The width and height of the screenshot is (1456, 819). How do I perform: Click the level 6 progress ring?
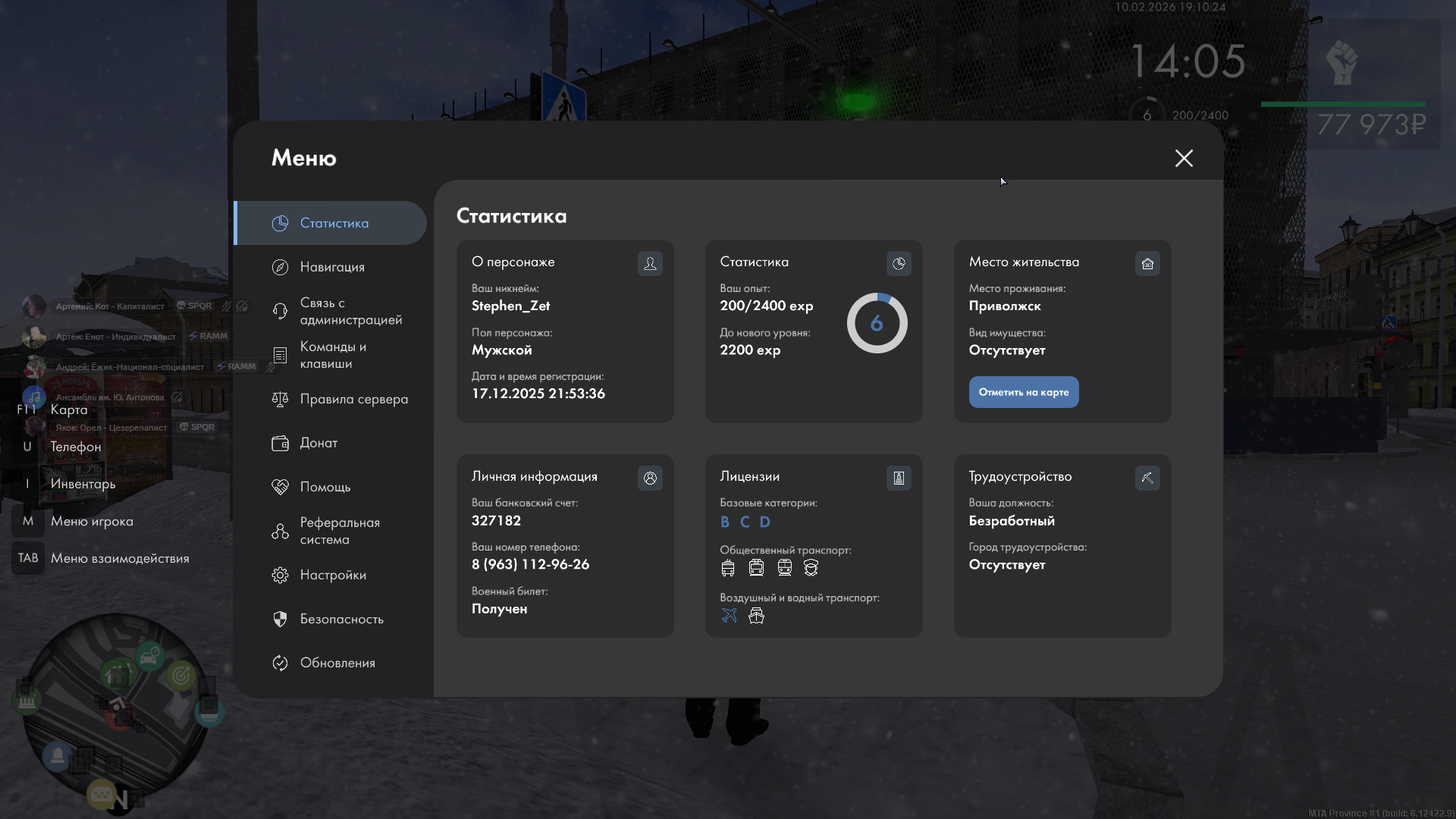click(x=877, y=323)
